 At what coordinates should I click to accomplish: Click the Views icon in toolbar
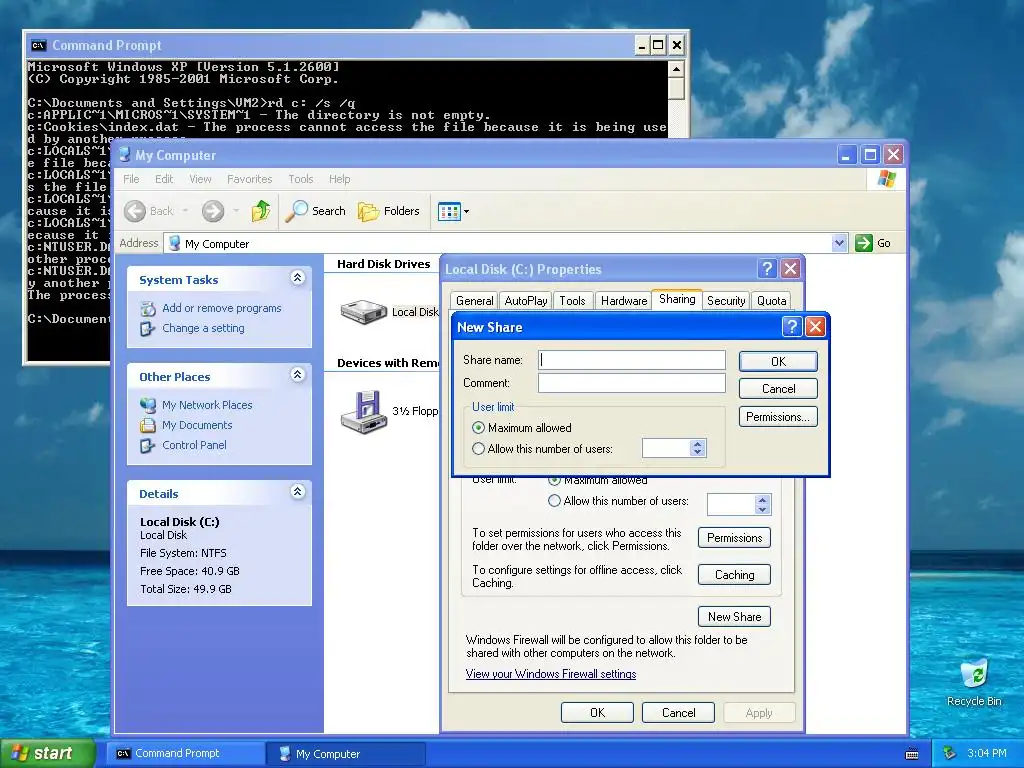pos(449,212)
